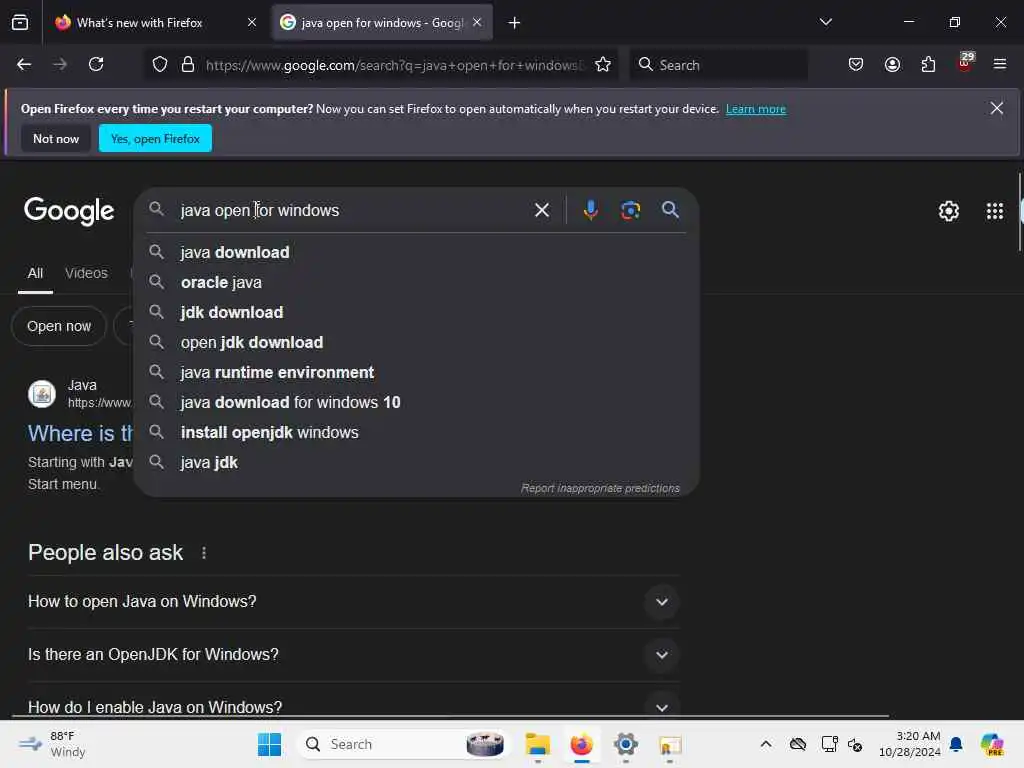Open Learn more link
Viewport: 1024px width, 768px height.
pyautogui.click(x=756, y=109)
